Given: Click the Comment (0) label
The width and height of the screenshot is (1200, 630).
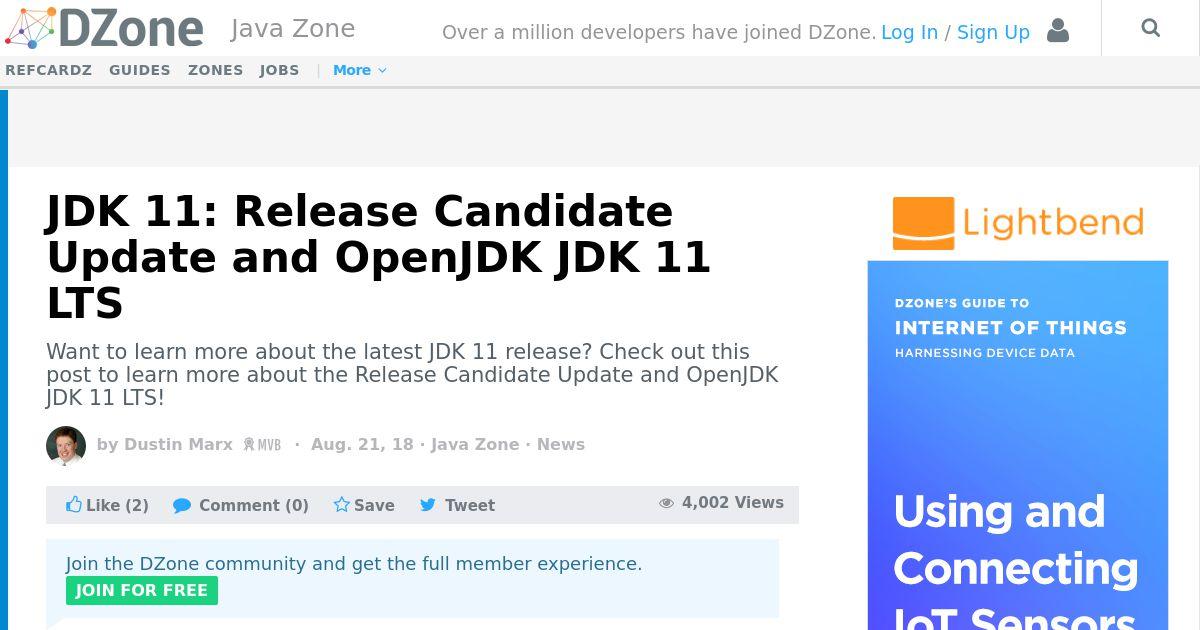Looking at the screenshot, I should pos(254,505).
